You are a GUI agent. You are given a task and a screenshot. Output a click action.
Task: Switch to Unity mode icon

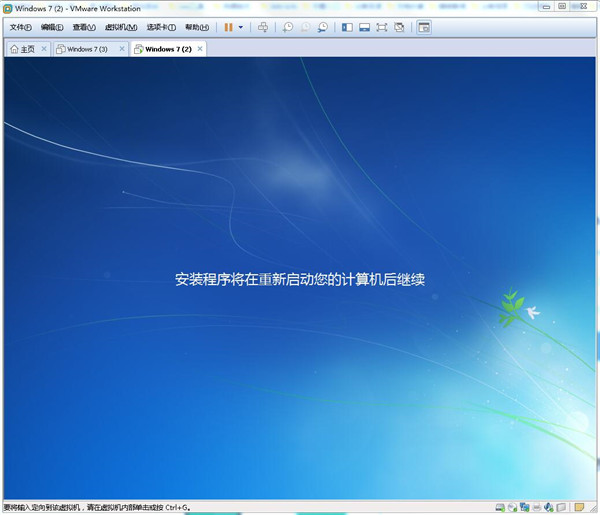399,27
